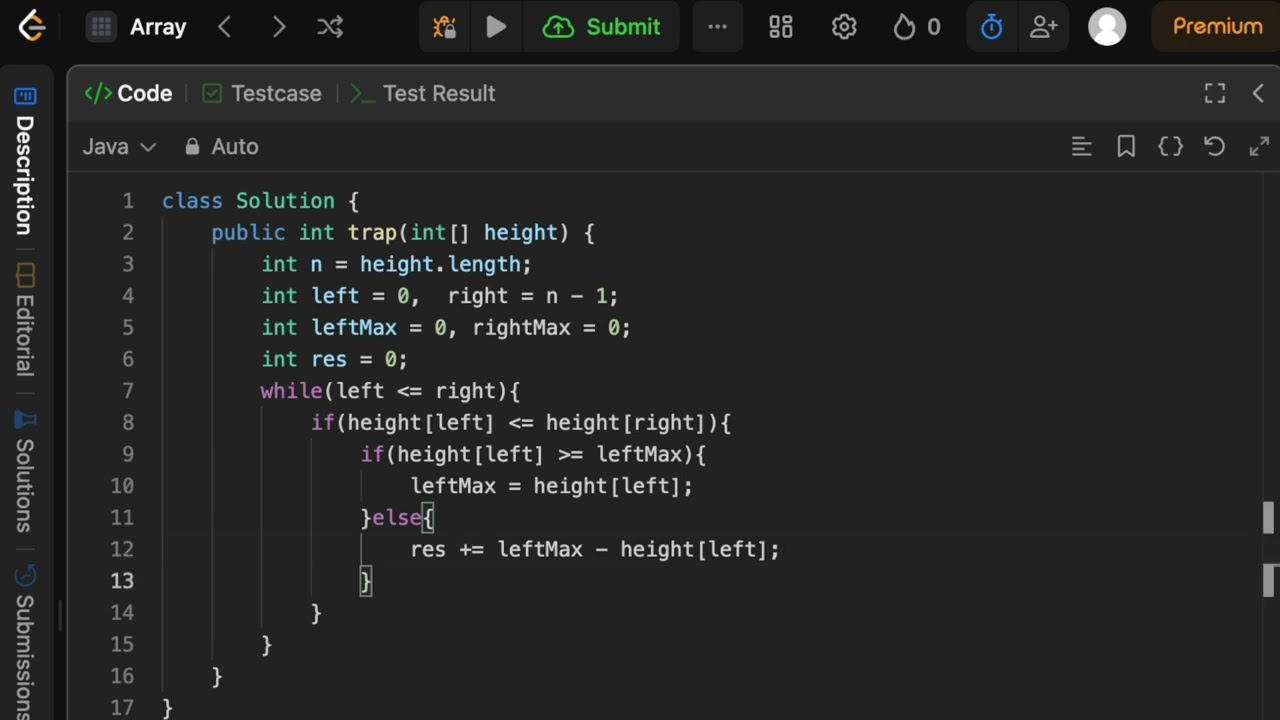Click 'res += leftMax - height[left];' line
The image size is (1280, 720).
click(x=594, y=549)
